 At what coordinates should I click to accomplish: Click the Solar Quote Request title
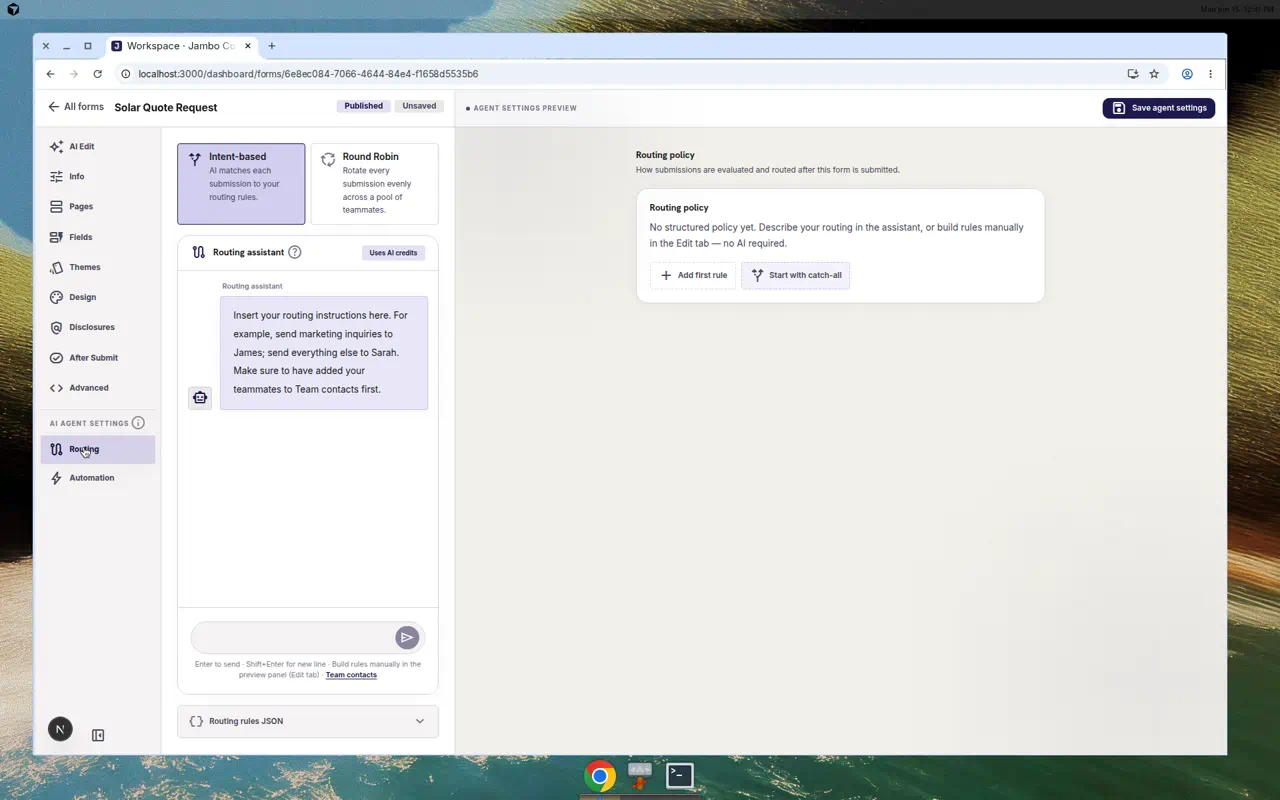point(166,108)
